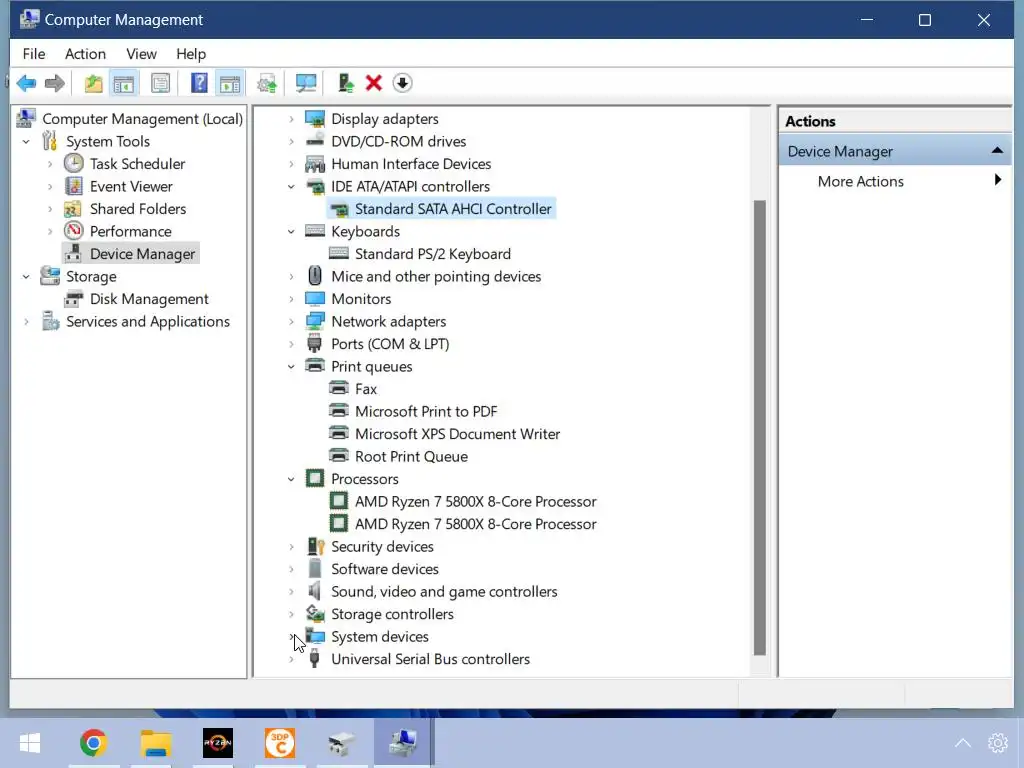Screen dimensions: 1024x768
Task: Click the gear driver settings toolbar icon
Action: pyautogui.click(x=266, y=83)
